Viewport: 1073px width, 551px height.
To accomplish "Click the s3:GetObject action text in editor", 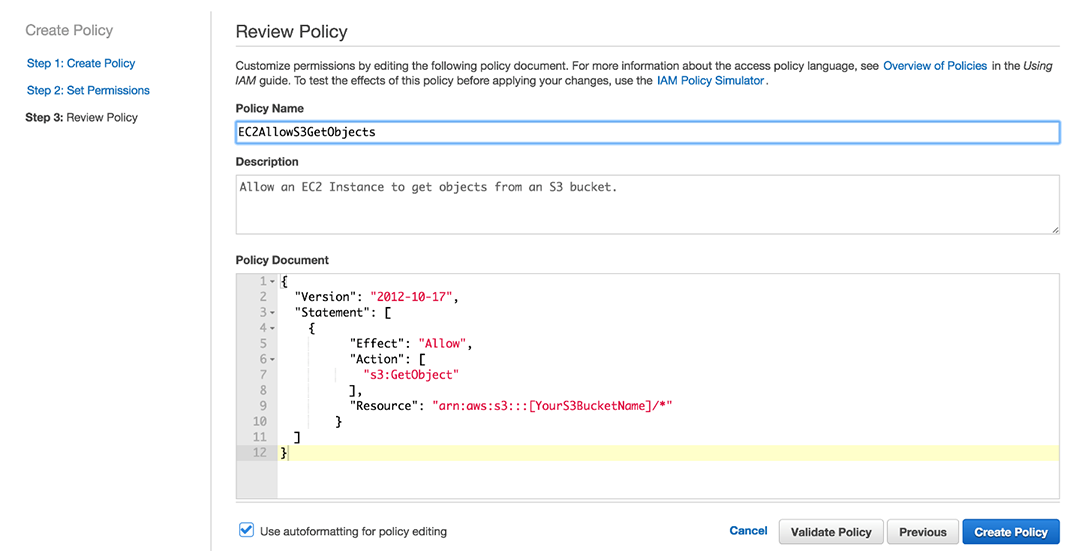I will 411,375.
